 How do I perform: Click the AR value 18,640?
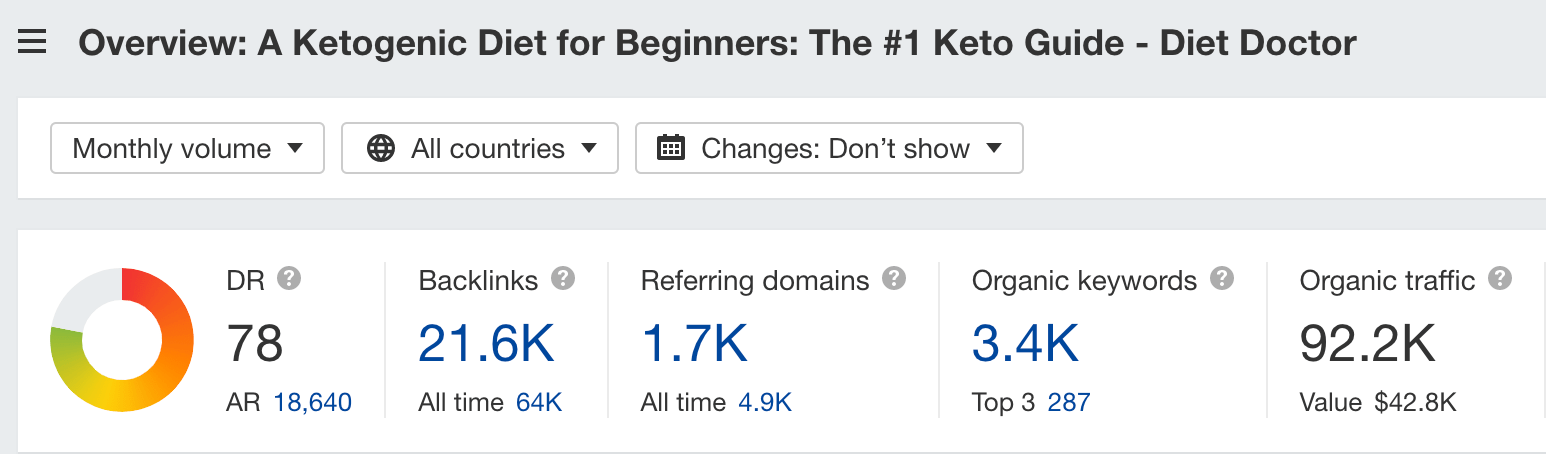[312, 403]
